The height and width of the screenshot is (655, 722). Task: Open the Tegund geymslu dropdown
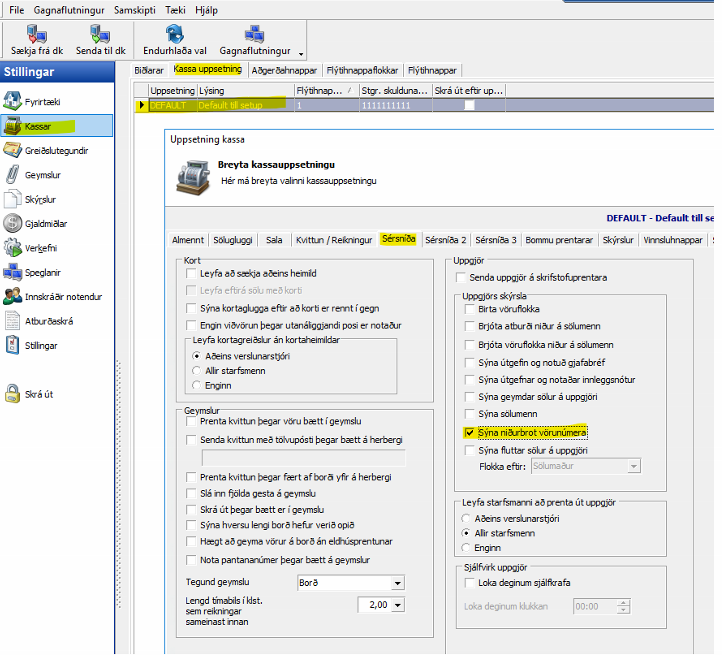click(398, 583)
